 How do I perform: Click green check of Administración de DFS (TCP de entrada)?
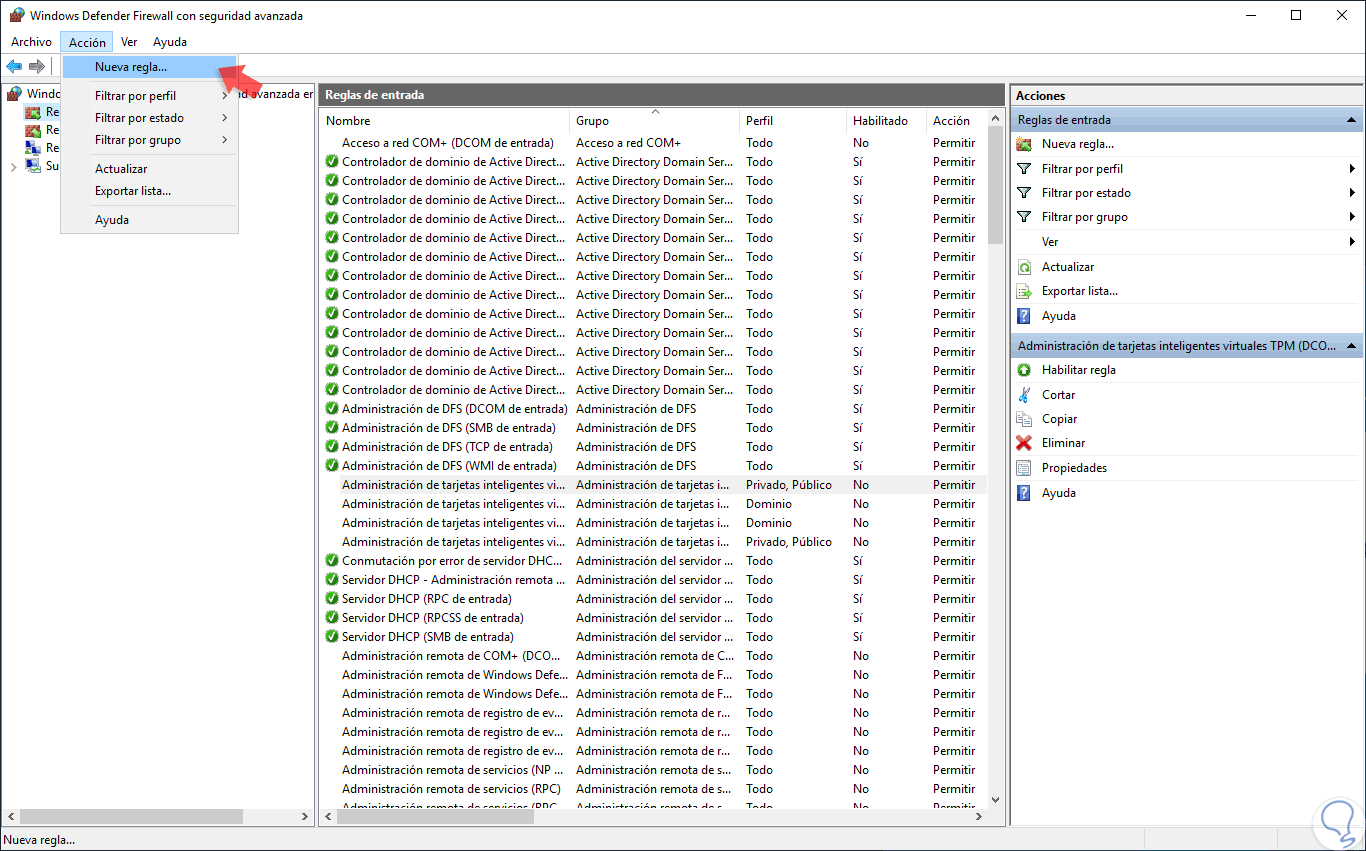[332, 447]
